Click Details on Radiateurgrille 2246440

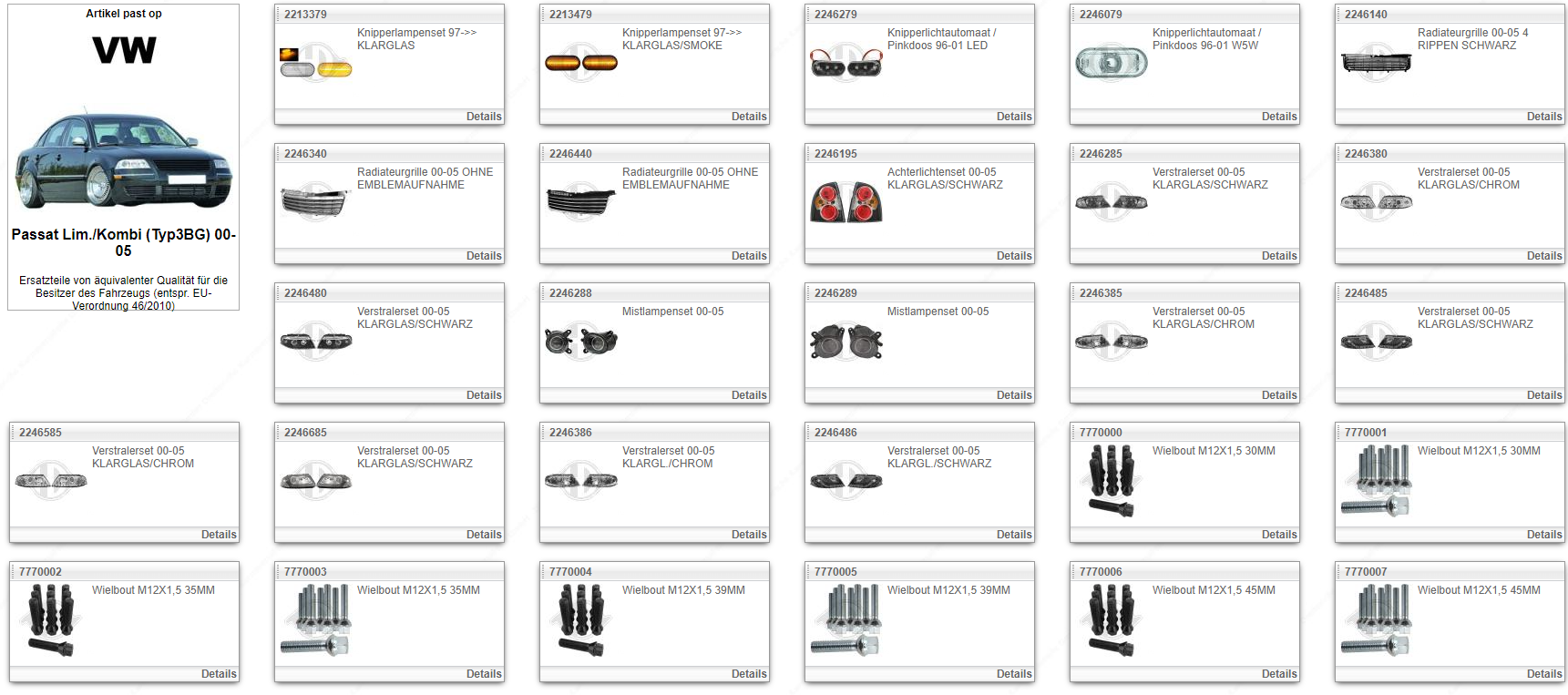point(748,256)
